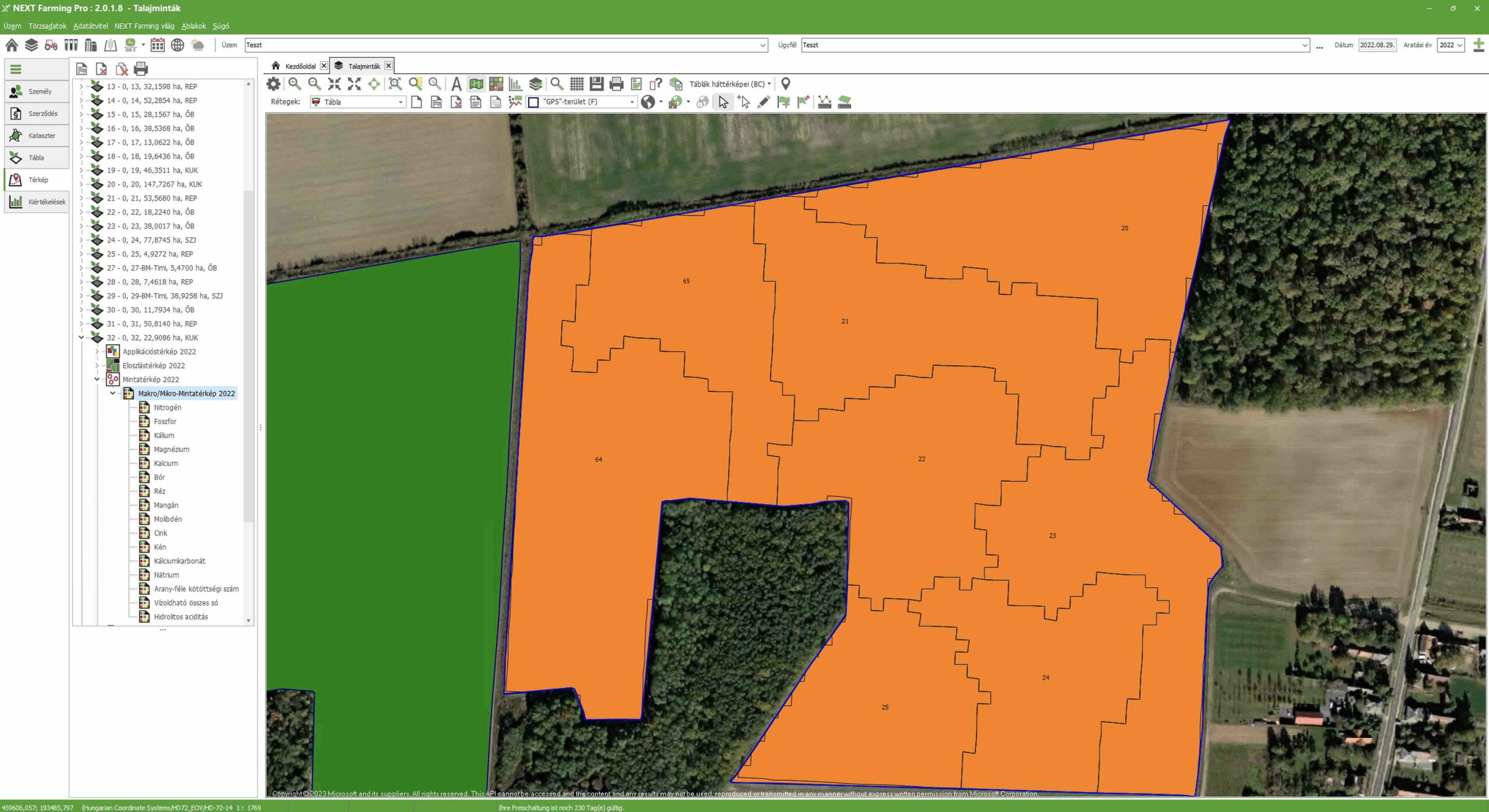Screen dimensions: 1489x812
Task: Click the location pin marker icon
Action: click(x=785, y=84)
